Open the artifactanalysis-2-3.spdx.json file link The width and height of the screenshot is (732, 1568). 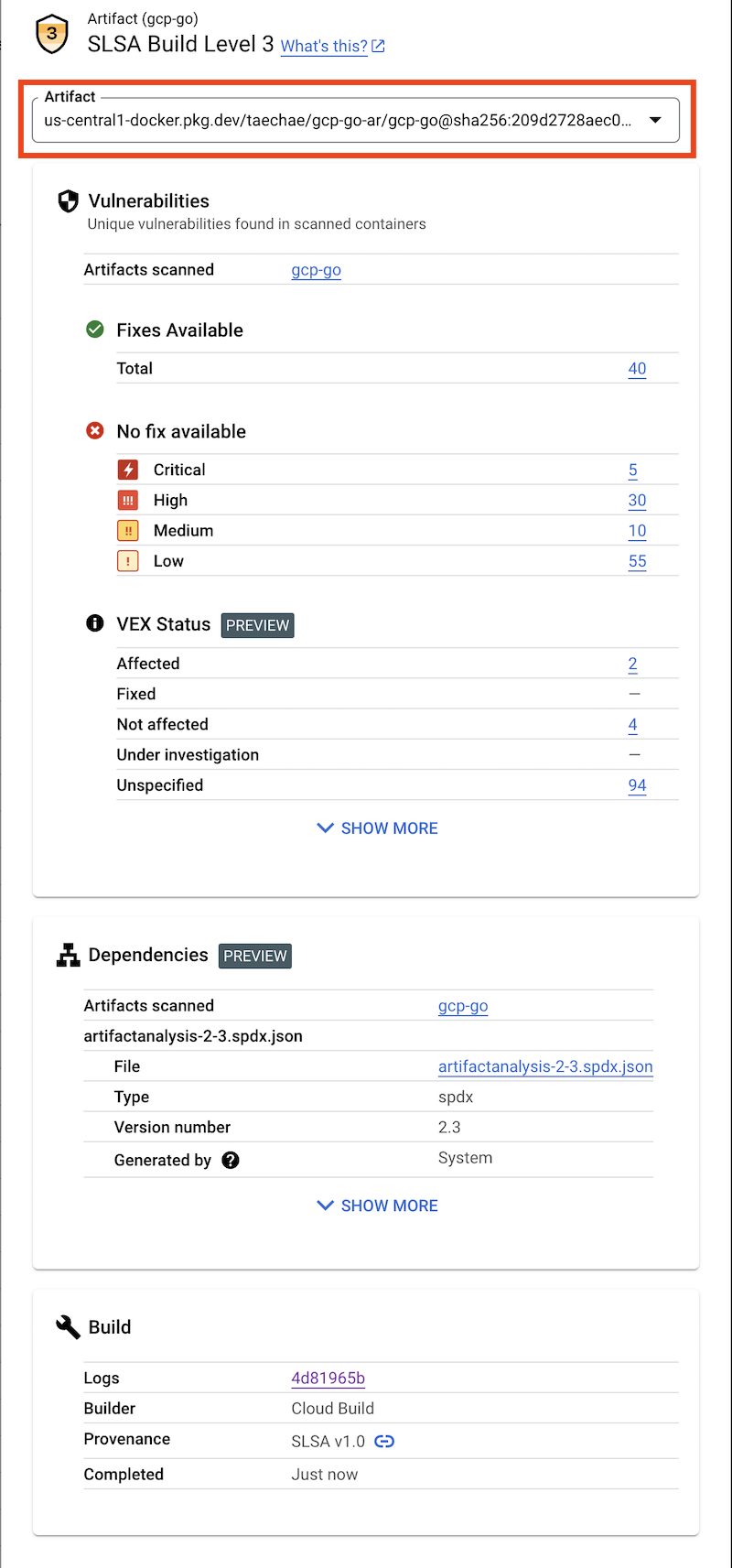pyautogui.click(x=545, y=1066)
